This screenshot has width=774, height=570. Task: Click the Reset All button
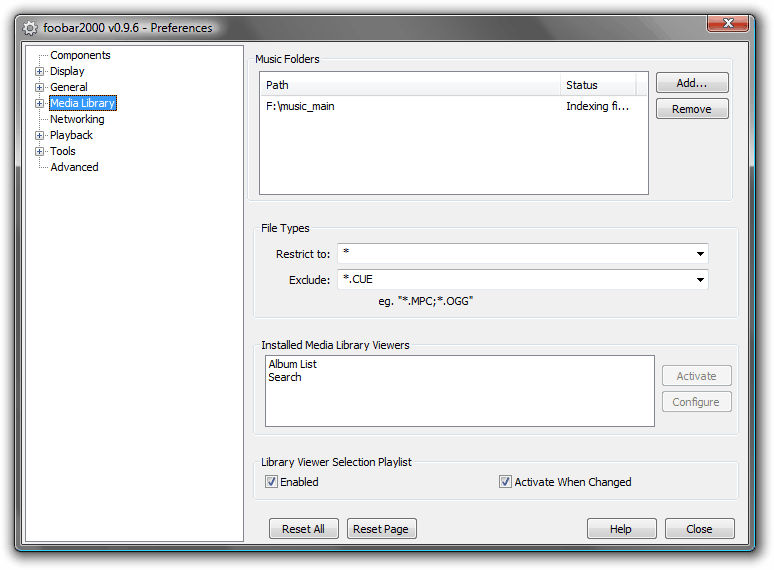[x=304, y=529]
